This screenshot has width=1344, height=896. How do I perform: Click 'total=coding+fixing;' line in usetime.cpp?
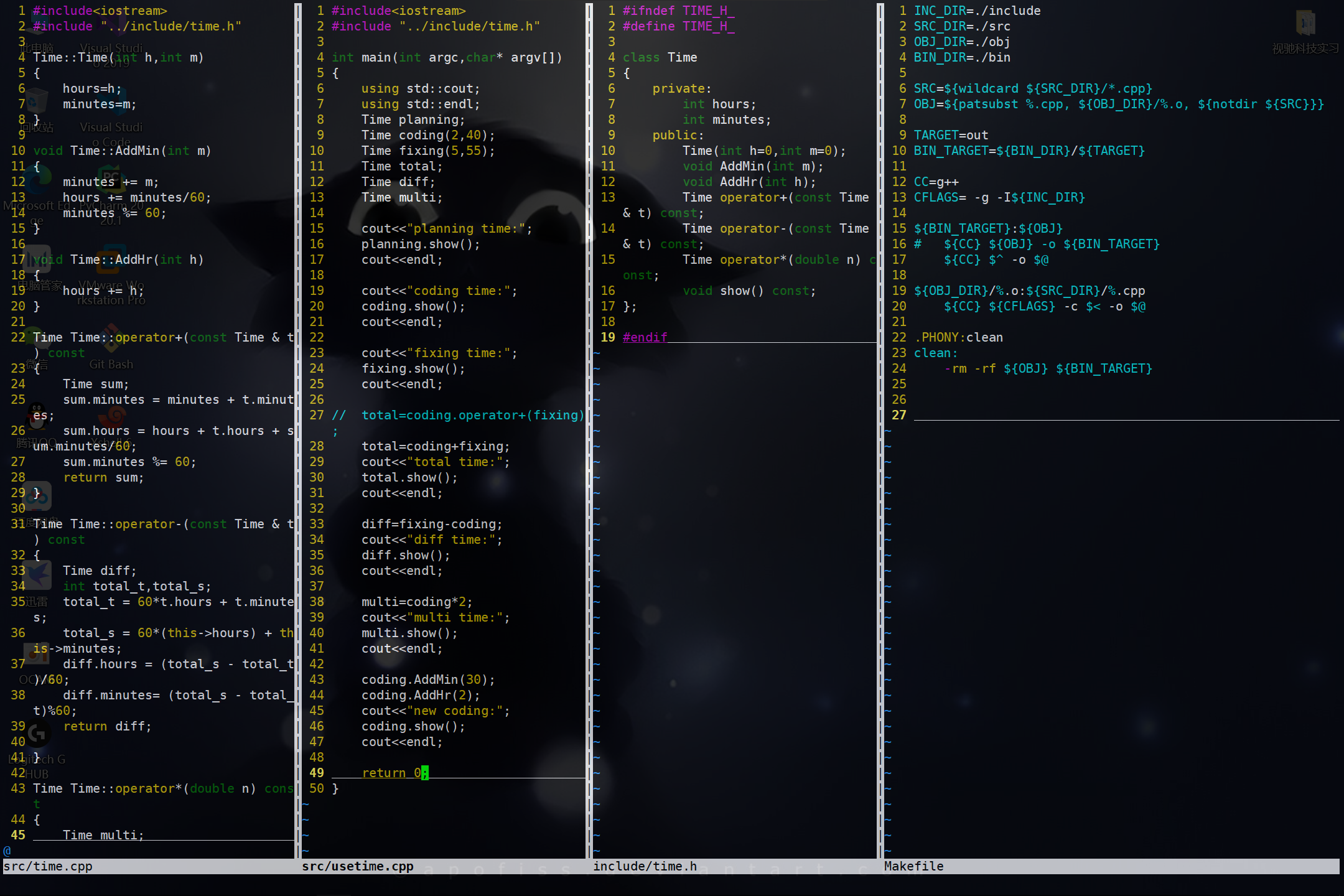(435, 446)
